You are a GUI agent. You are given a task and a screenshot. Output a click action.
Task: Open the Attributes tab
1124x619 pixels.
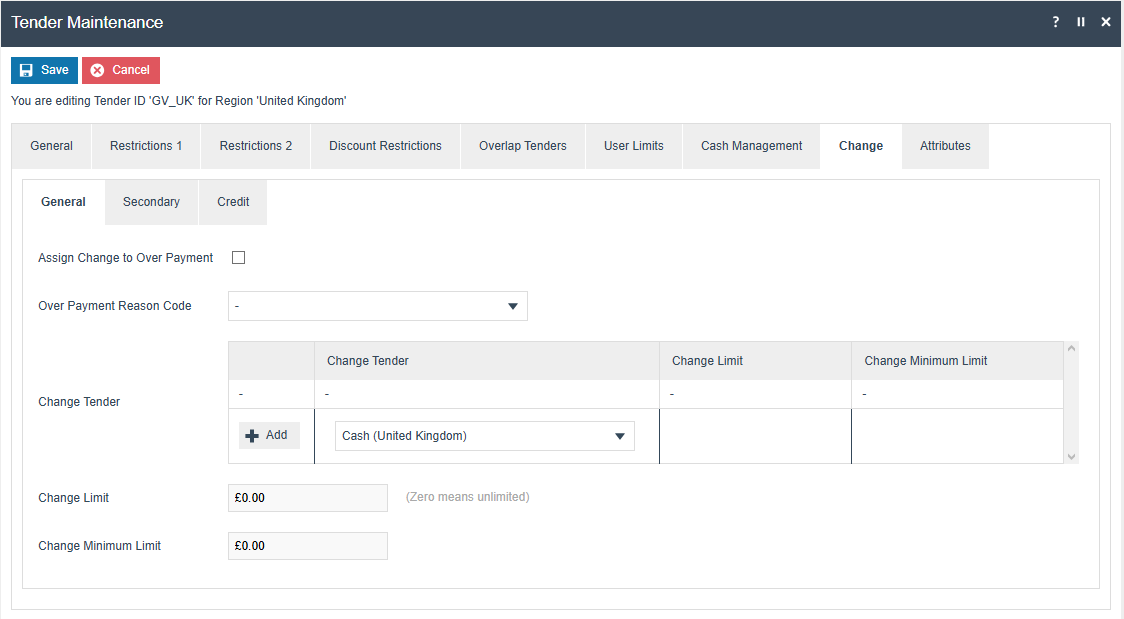click(x=946, y=146)
